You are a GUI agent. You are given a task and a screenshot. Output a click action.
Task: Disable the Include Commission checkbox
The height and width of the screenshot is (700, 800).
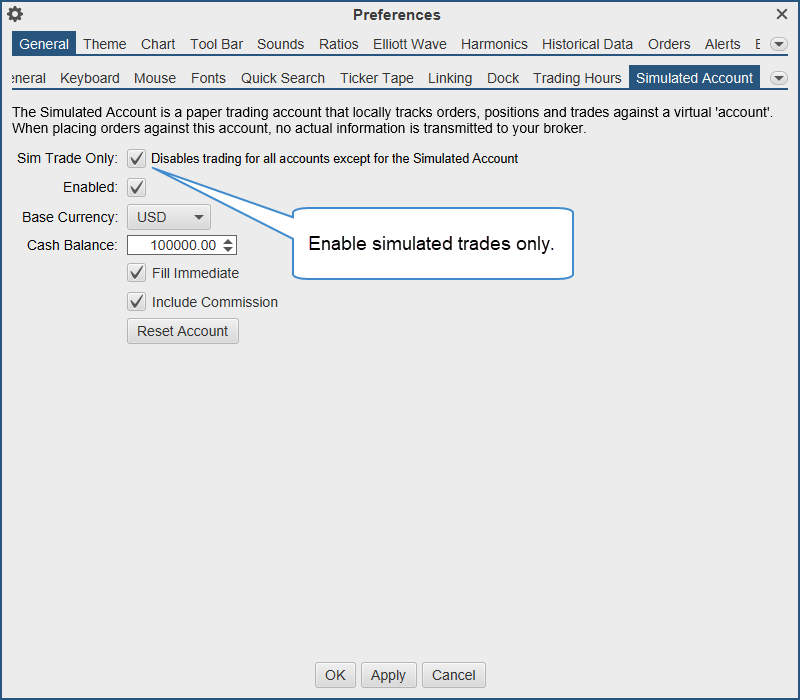coord(137,302)
